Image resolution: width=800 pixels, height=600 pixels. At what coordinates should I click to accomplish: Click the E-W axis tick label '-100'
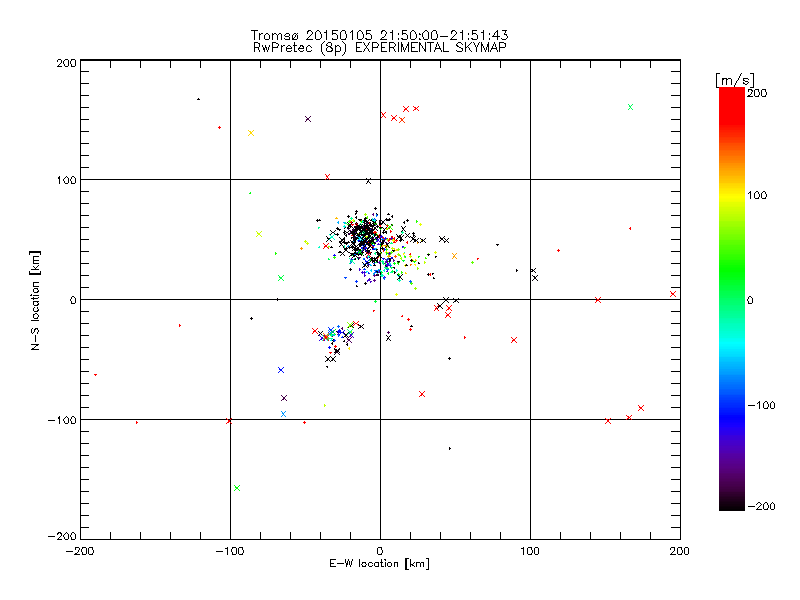(x=230, y=551)
